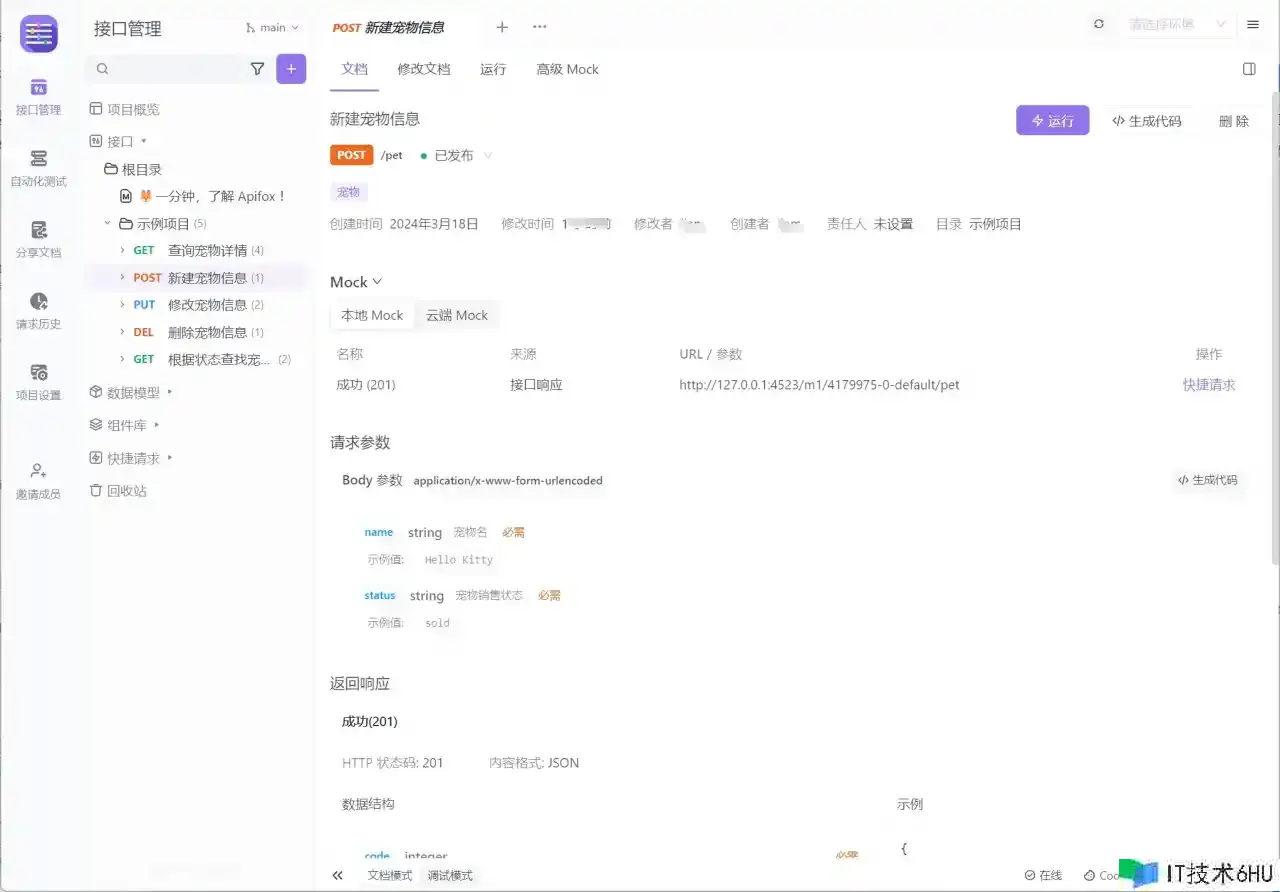This screenshot has height=892, width=1280.
Task: Open the main branch dropdown
Action: (x=272, y=28)
